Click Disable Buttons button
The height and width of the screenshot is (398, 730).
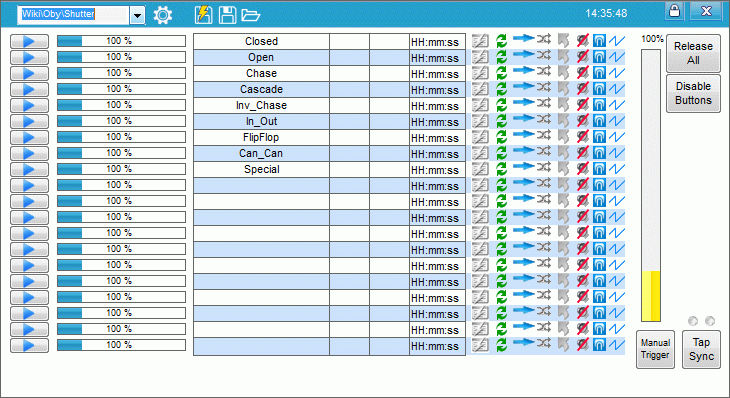click(x=693, y=93)
